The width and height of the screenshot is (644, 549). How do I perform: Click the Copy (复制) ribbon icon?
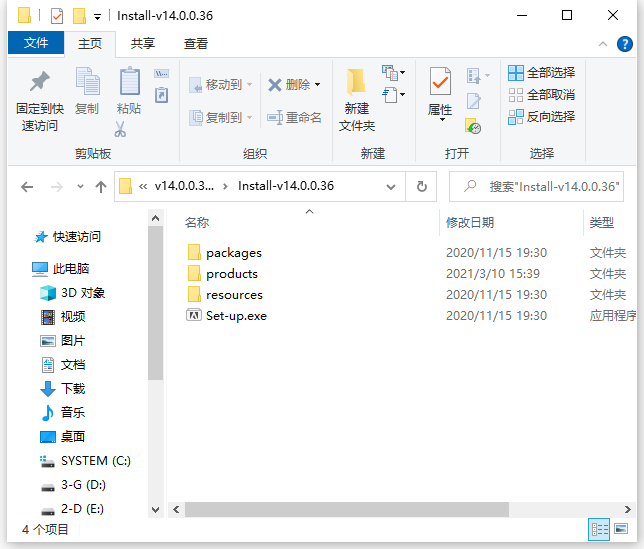point(87,81)
